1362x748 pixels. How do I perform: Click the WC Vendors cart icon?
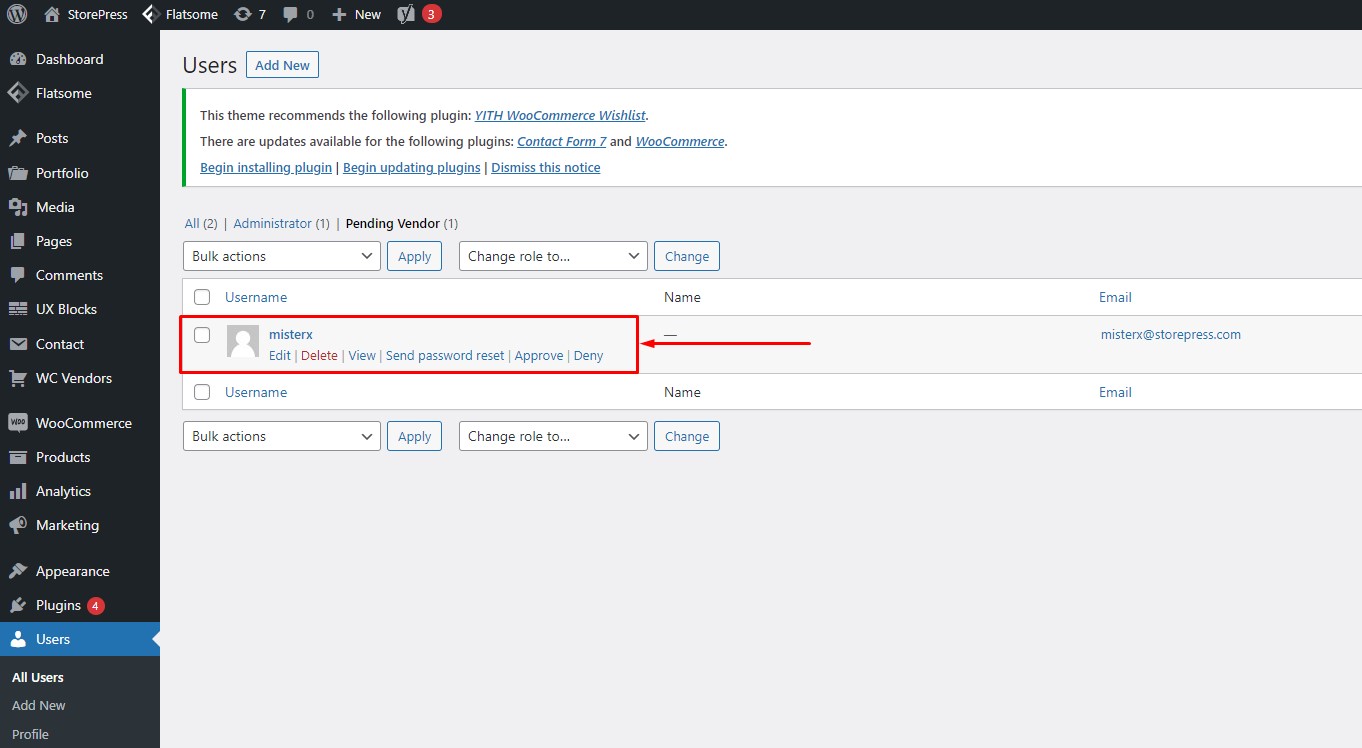coord(18,378)
